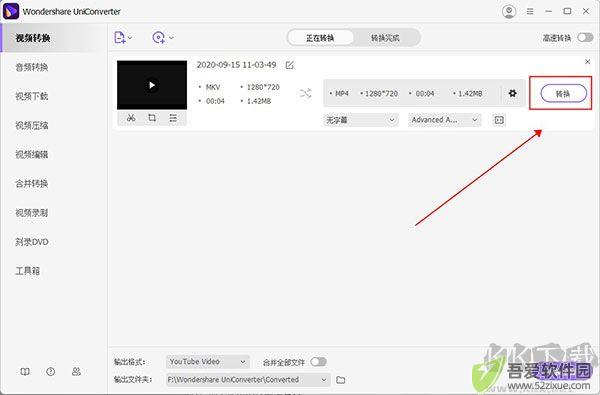Click the 转换 convert button
The image size is (600, 395).
[563, 93]
